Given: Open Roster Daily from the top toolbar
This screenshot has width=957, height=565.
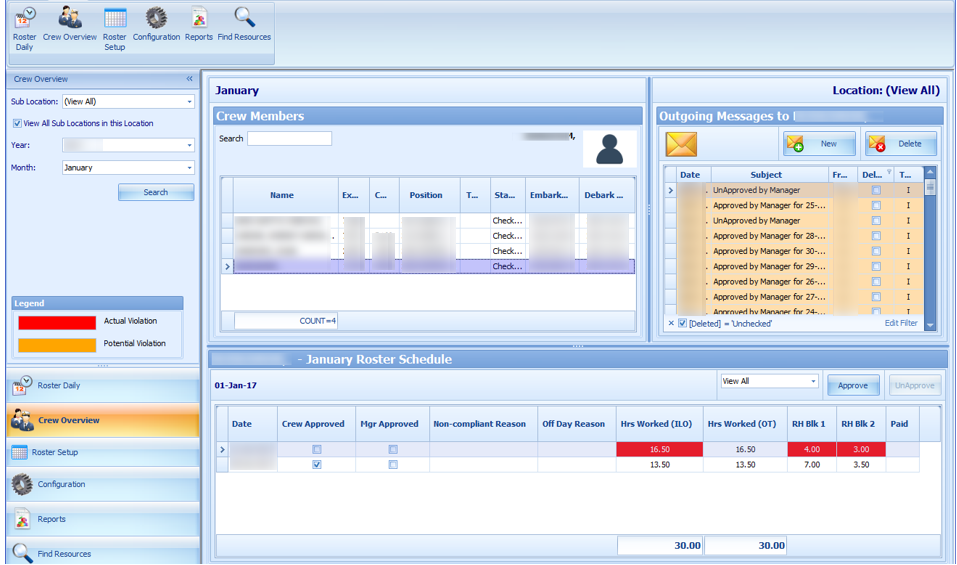Looking at the screenshot, I should click(24, 27).
